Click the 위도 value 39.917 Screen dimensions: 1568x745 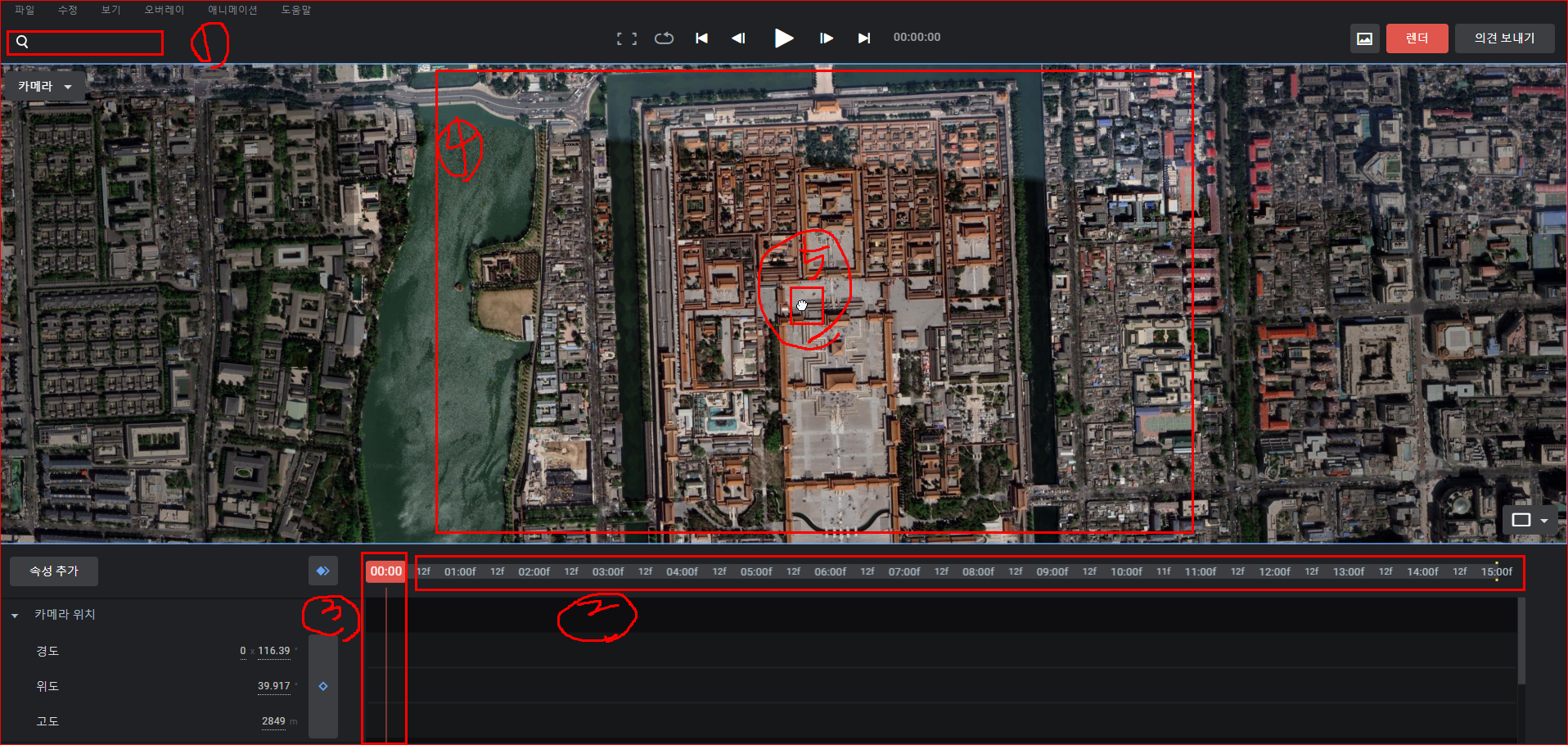(274, 686)
